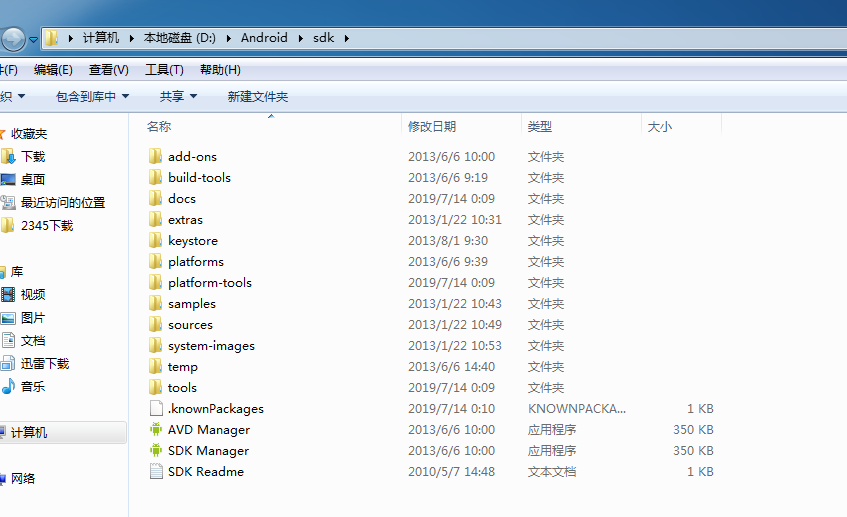This screenshot has height=517, width=847.
Task: Open the history dropdown beside the forward button
Action: coord(33,39)
